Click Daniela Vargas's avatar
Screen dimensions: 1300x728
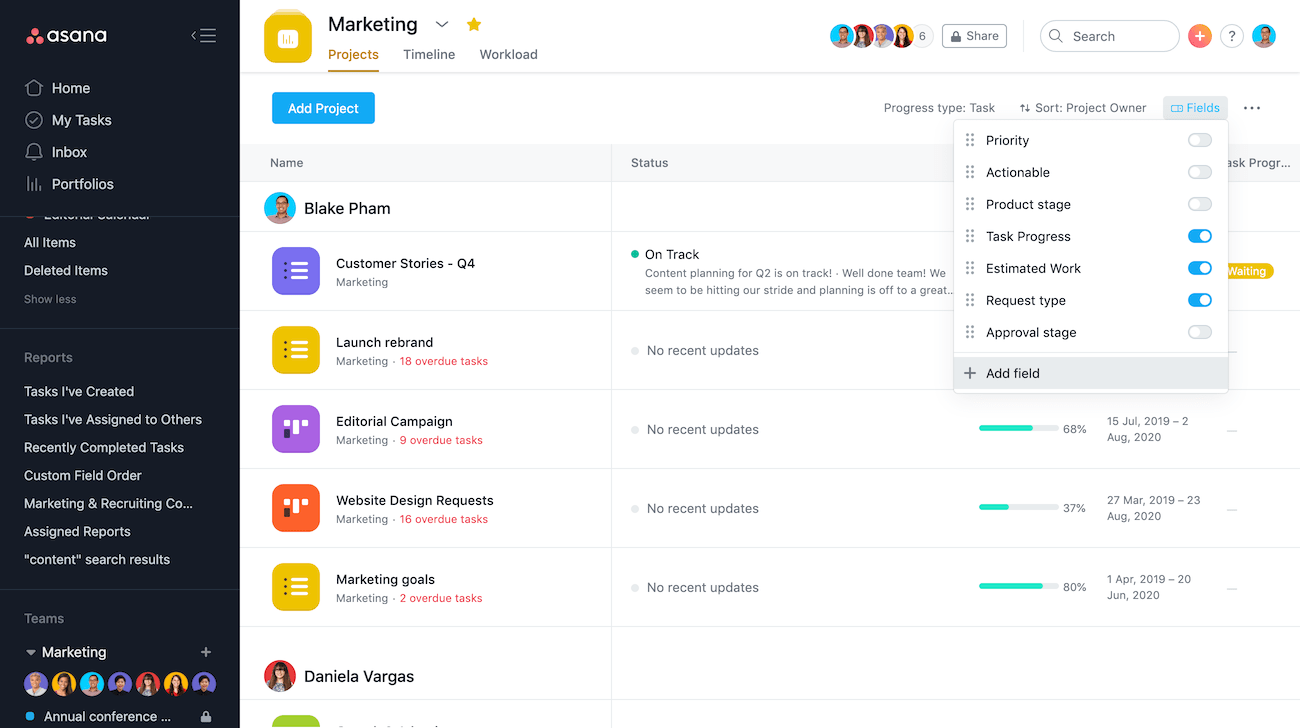[x=280, y=676]
